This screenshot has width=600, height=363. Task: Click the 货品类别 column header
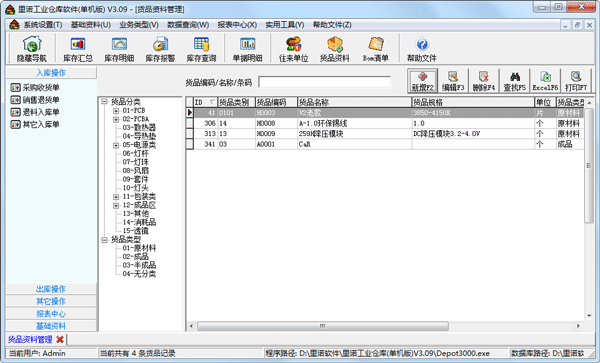click(x=236, y=102)
